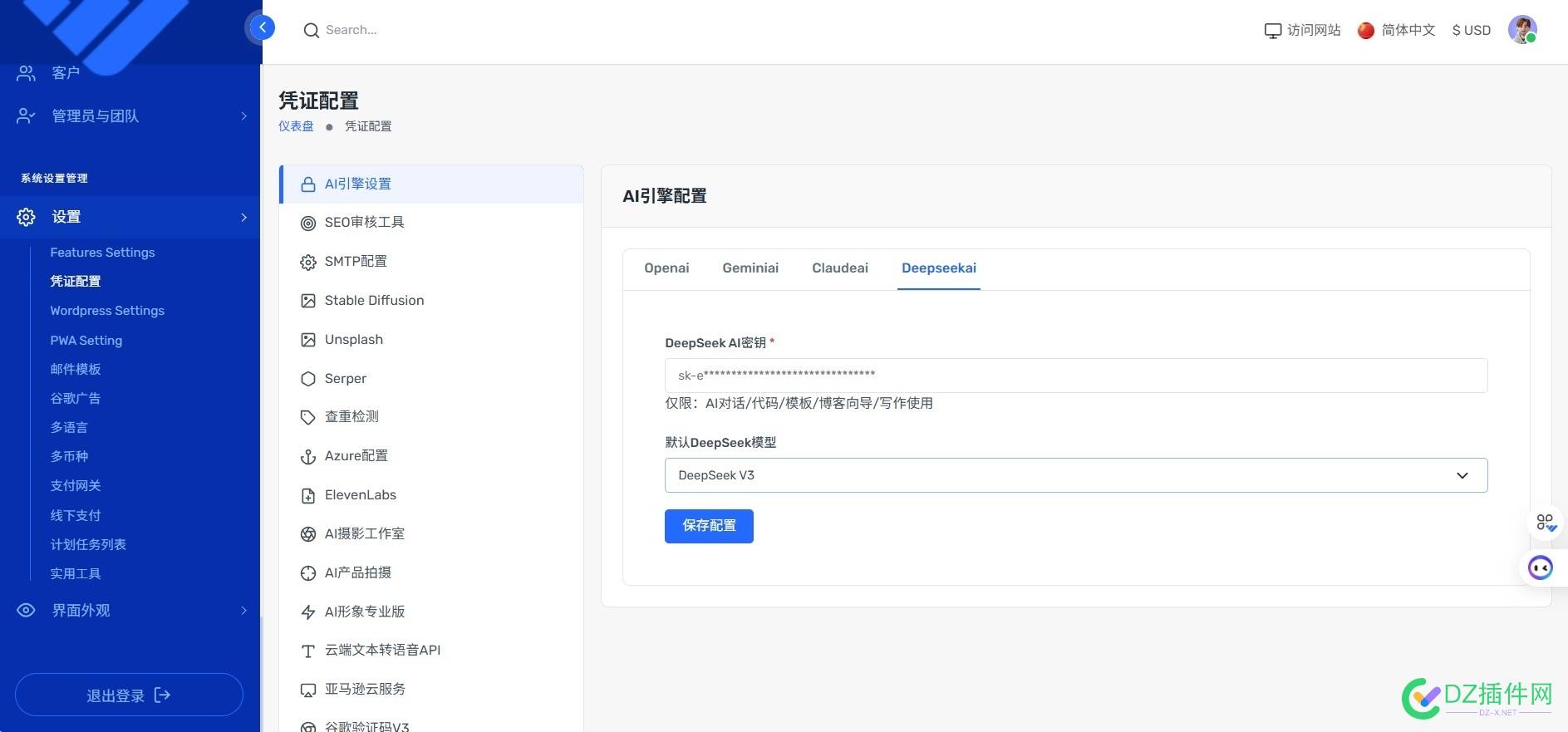Click the target icon beside SEO审核工具
This screenshot has height=732, width=1568.
pyautogui.click(x=307, y=223)
